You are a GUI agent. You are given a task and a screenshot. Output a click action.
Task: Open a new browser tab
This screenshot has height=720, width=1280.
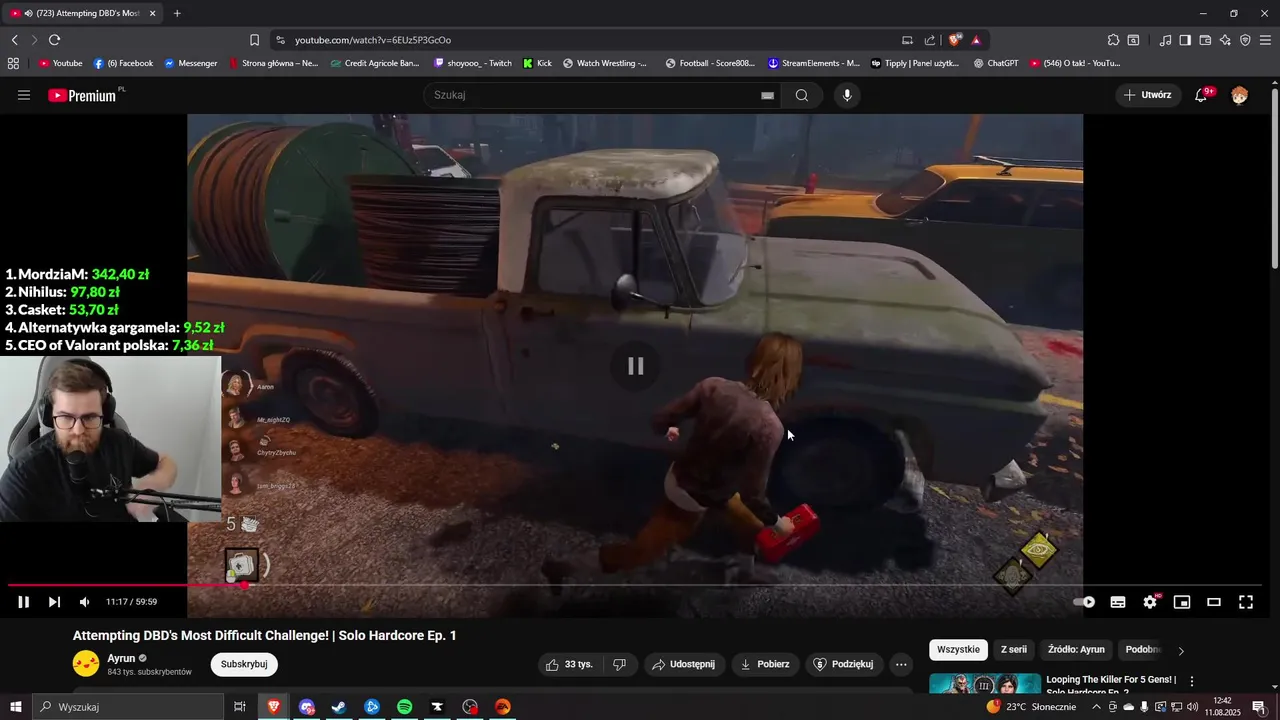click(177, 13)
